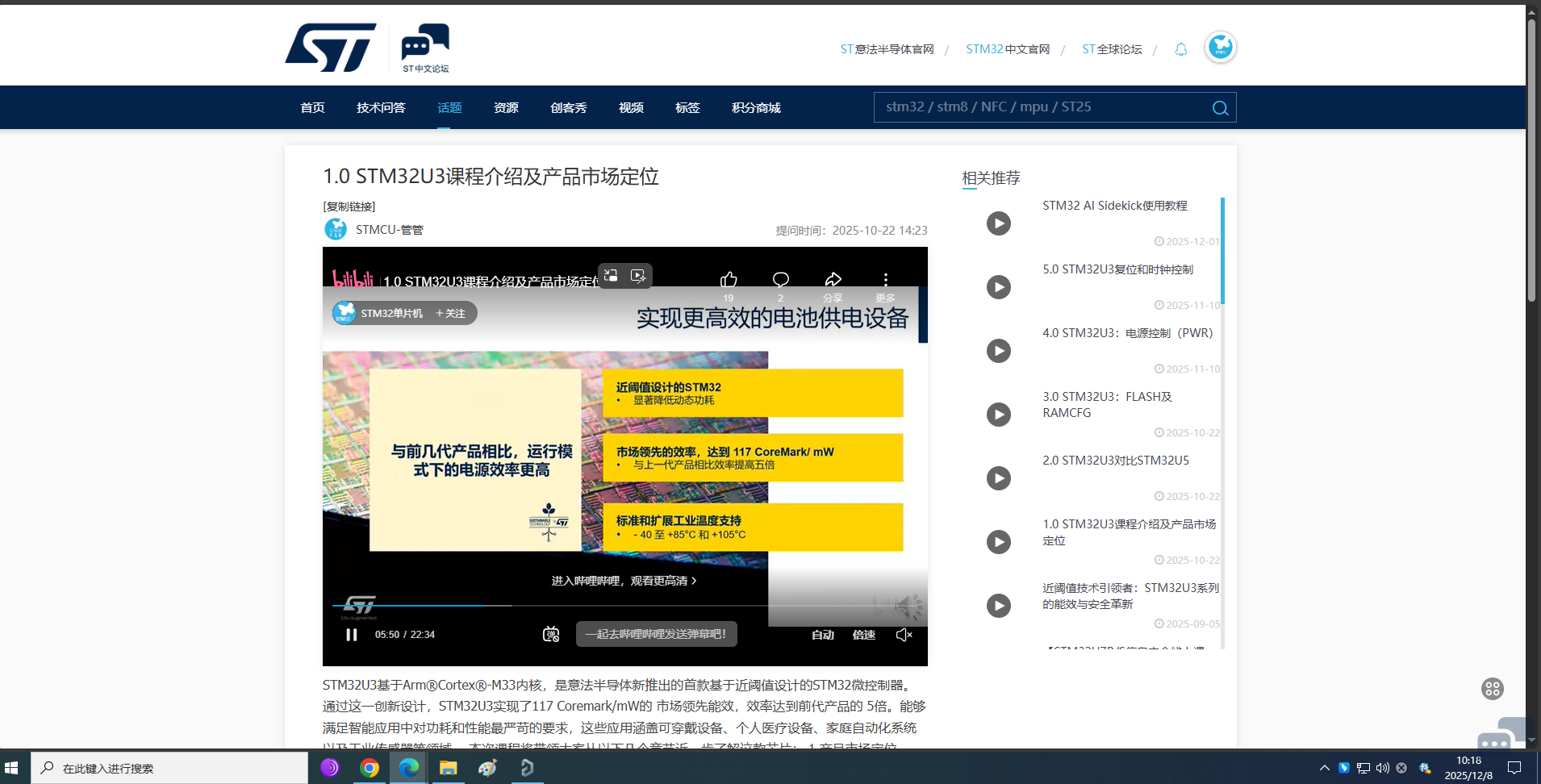The width and height of the screenshot is (1541, 784).
Task: Click 进入哔哩哔哩，观看更高清 link
Action: click(x=624, y=581)
